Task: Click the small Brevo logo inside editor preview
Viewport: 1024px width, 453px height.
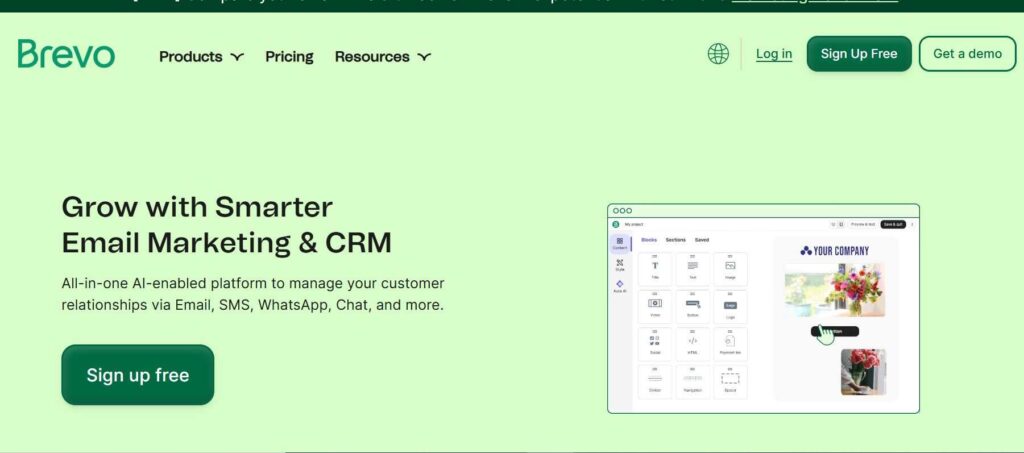Action: pos(615,224)
